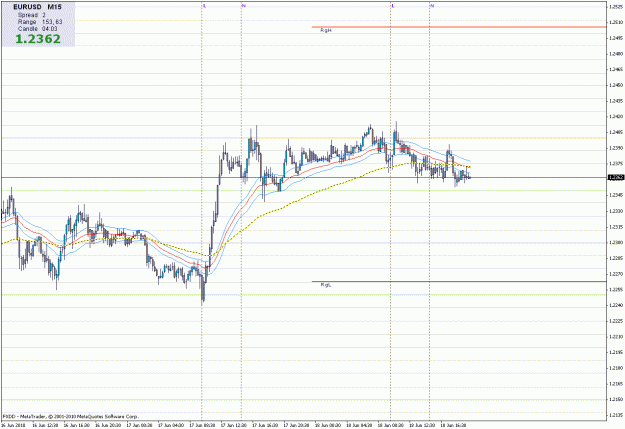Click the 1.2510 price axis label

(616, 22)
